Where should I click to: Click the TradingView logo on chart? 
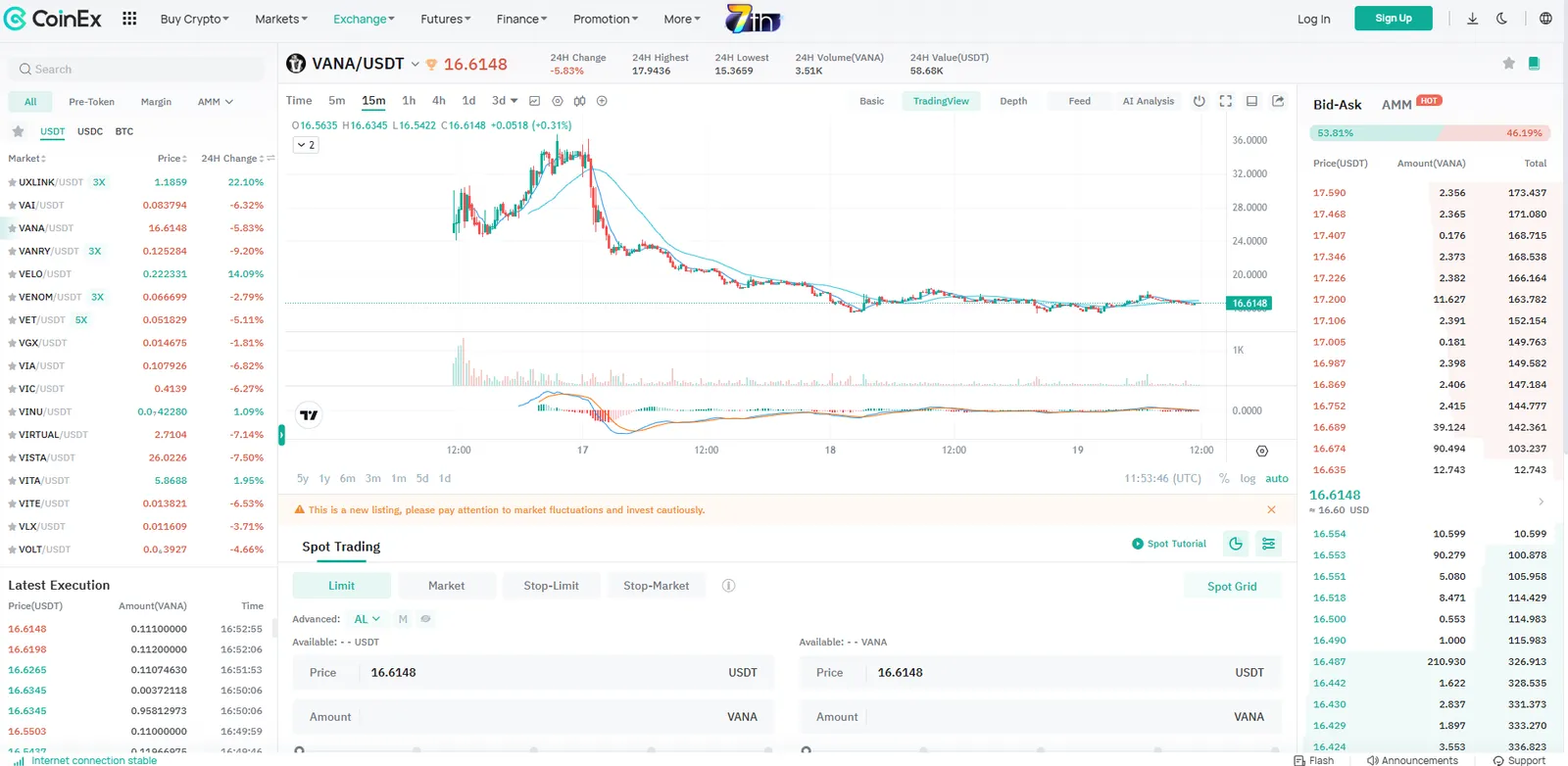pos(309,415)
